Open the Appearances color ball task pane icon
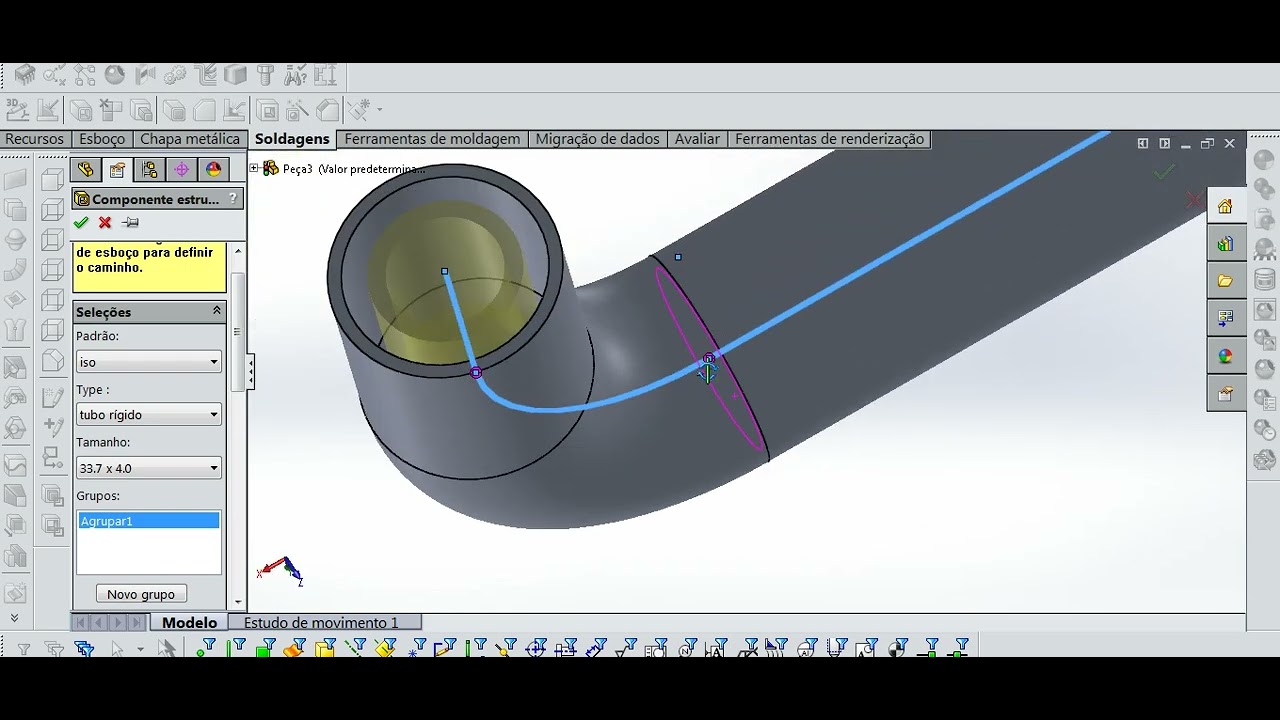This screenshot has width=1280, height=720. click(x=1225, y=356)
